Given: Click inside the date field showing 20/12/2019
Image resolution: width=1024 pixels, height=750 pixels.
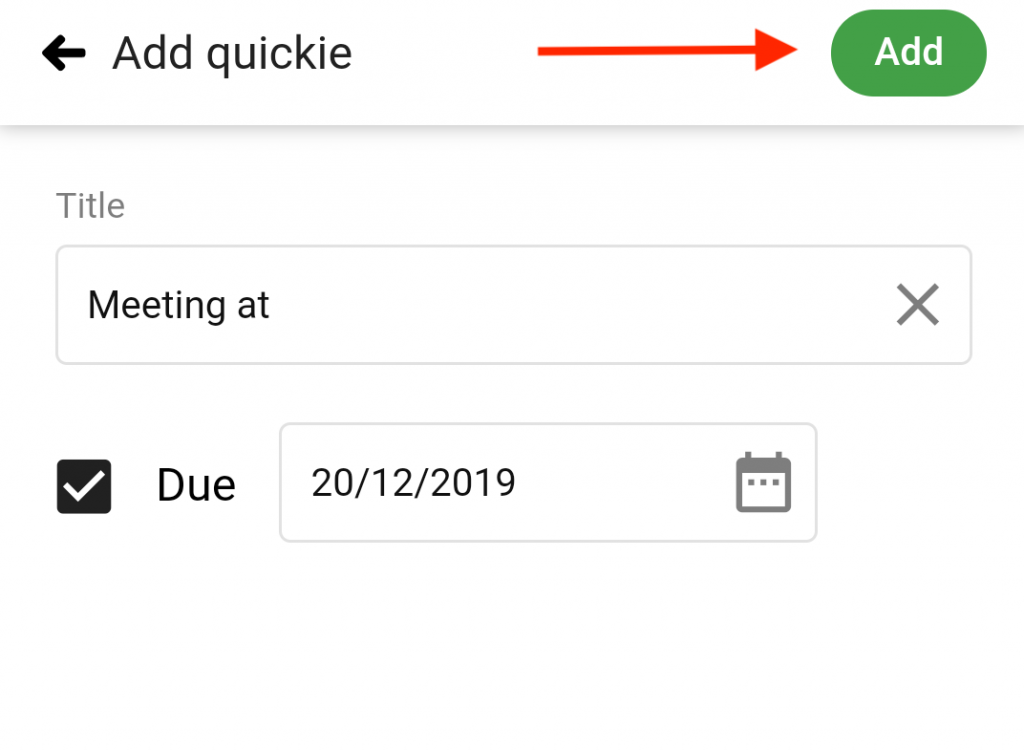Looking at the screenshot, I should point(450,483).
